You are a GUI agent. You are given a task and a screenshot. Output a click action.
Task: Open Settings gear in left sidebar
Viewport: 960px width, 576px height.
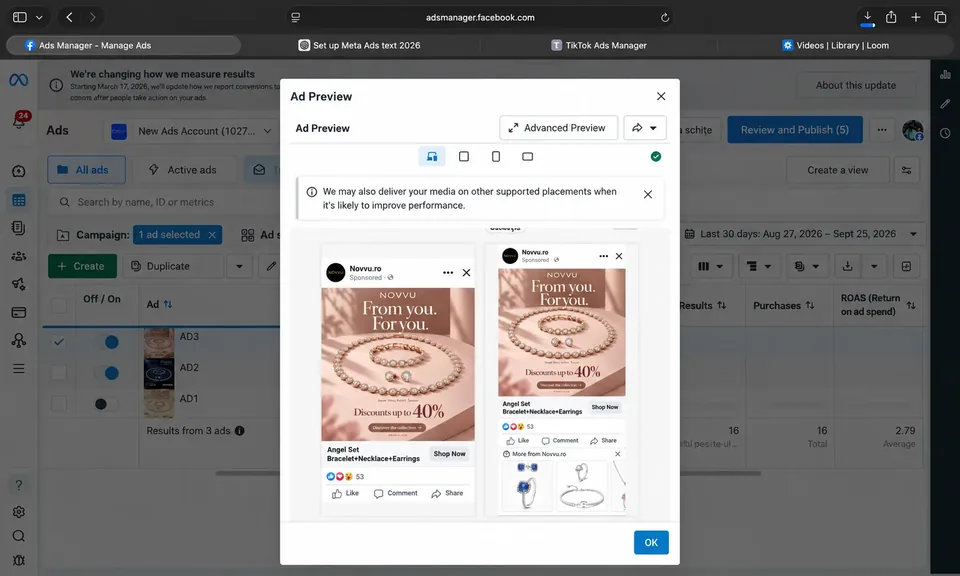click(x=19, y=512)
